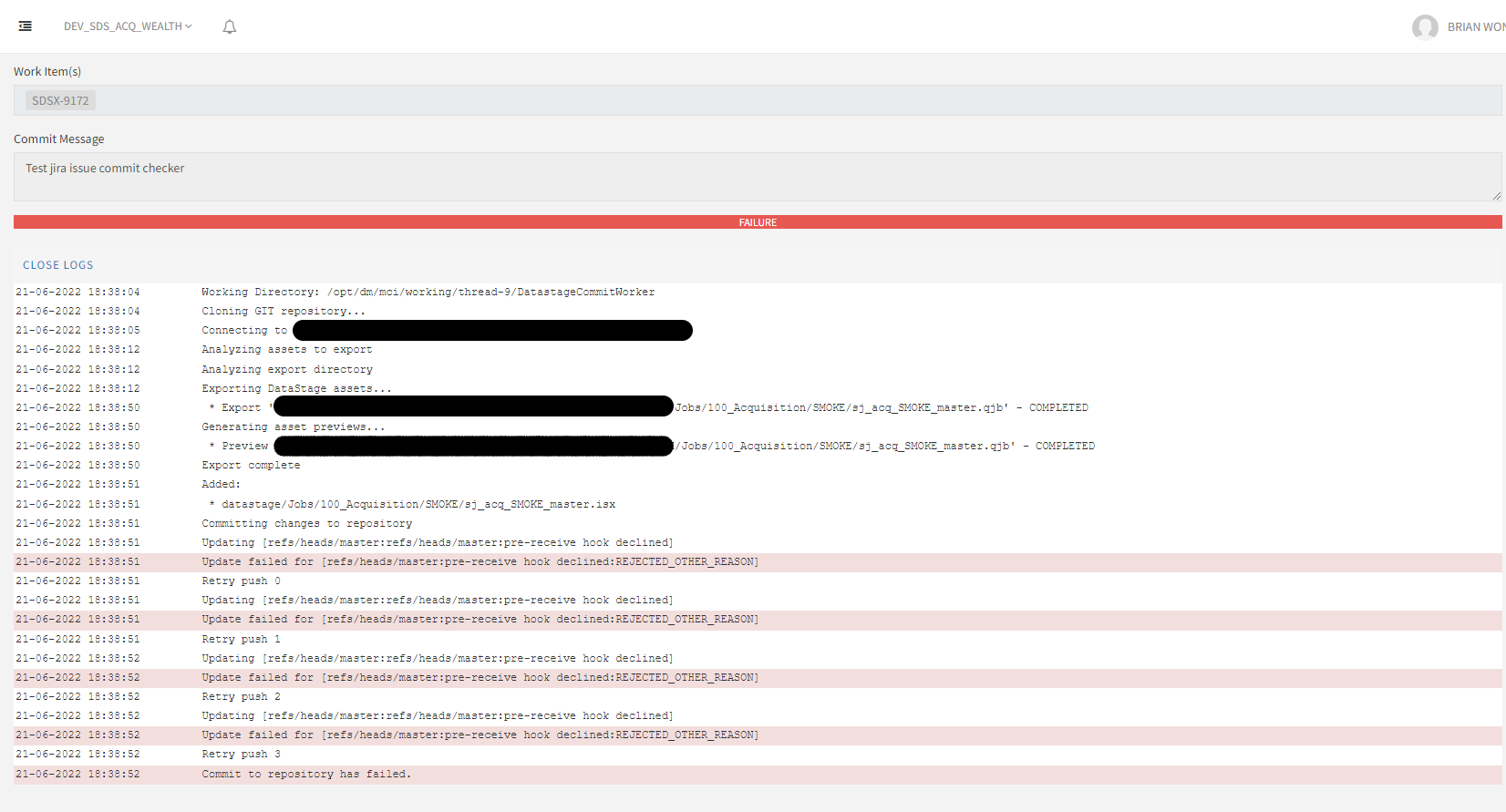Screen dimensions: 1506x812
Task: Click the 'Retry push 3' log entry
Action: tap(241, 755)
